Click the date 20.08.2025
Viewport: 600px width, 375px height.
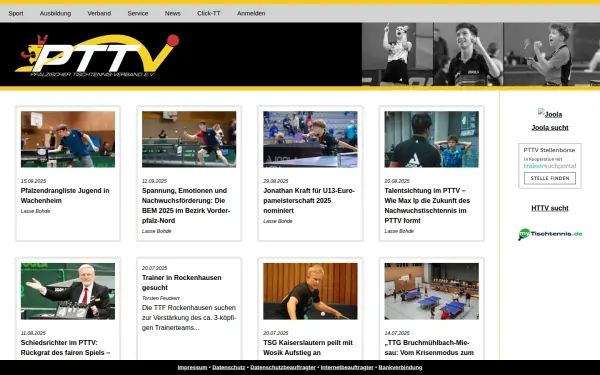[397, 181]
